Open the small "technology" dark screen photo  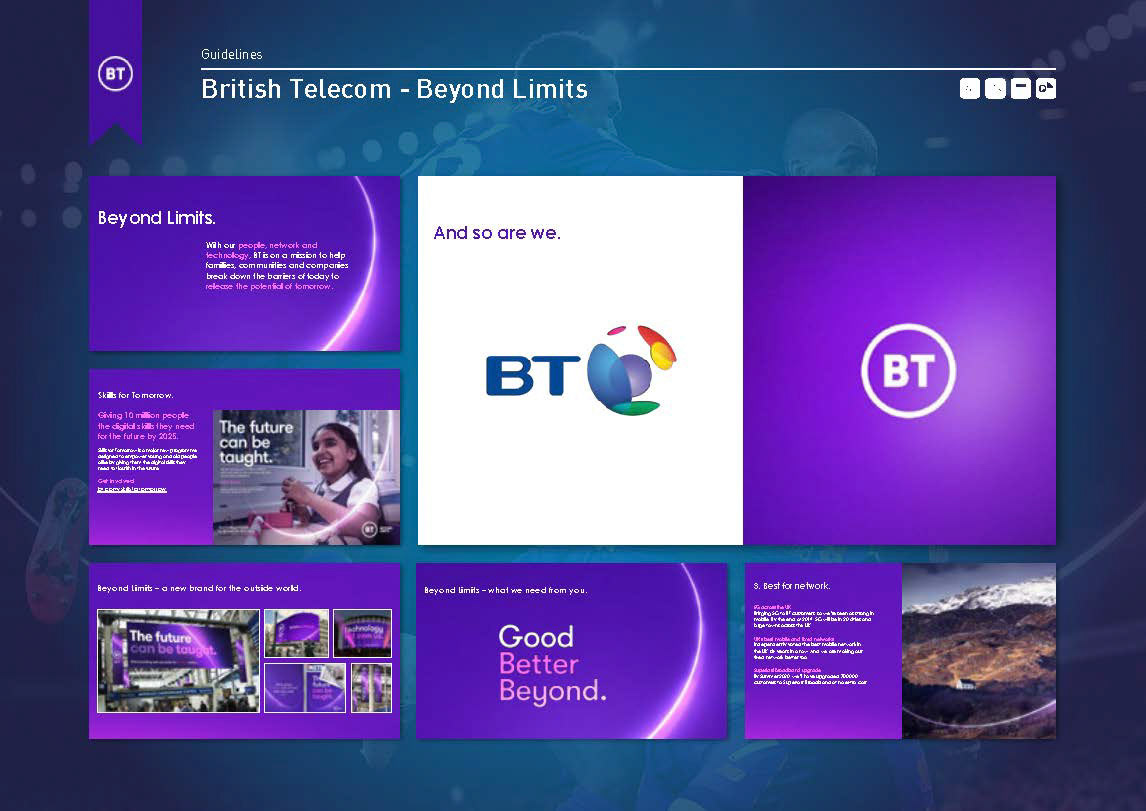tap(363, 633)
